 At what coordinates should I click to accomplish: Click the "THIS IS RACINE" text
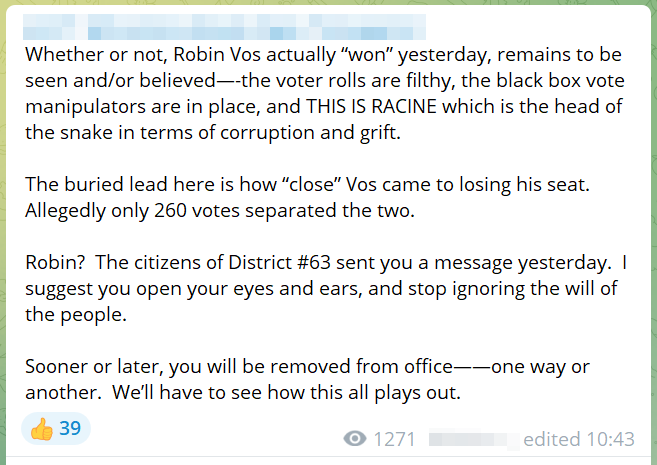click(371, 106)
